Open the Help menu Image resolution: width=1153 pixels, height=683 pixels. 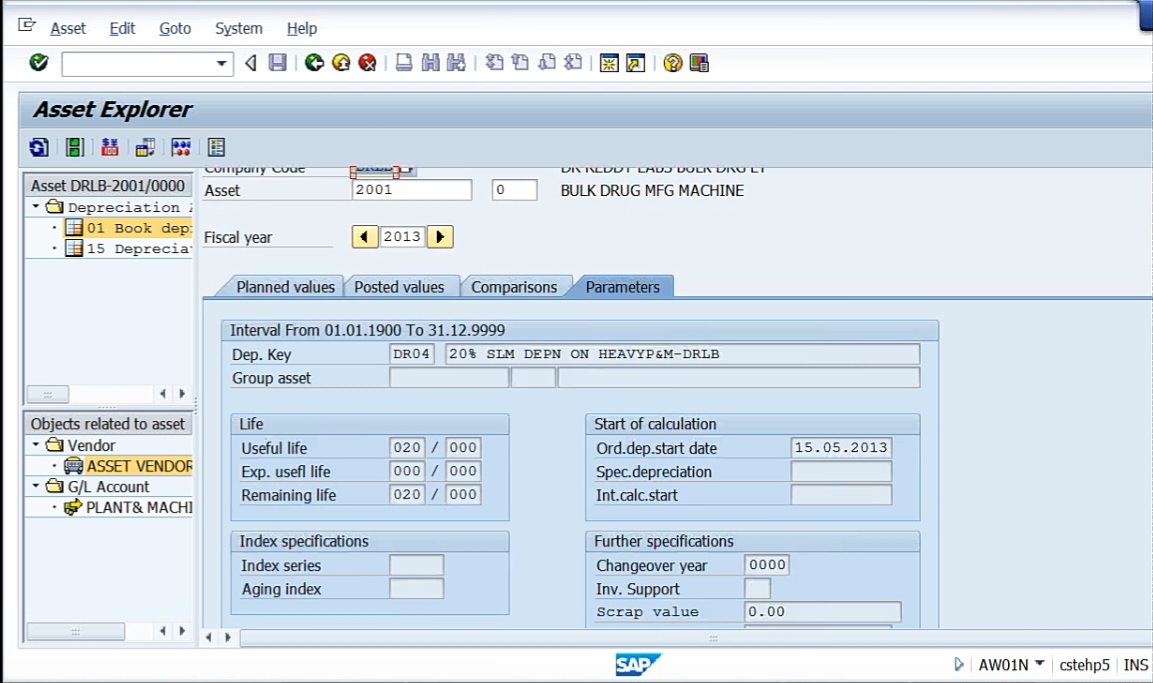(301, 29)
